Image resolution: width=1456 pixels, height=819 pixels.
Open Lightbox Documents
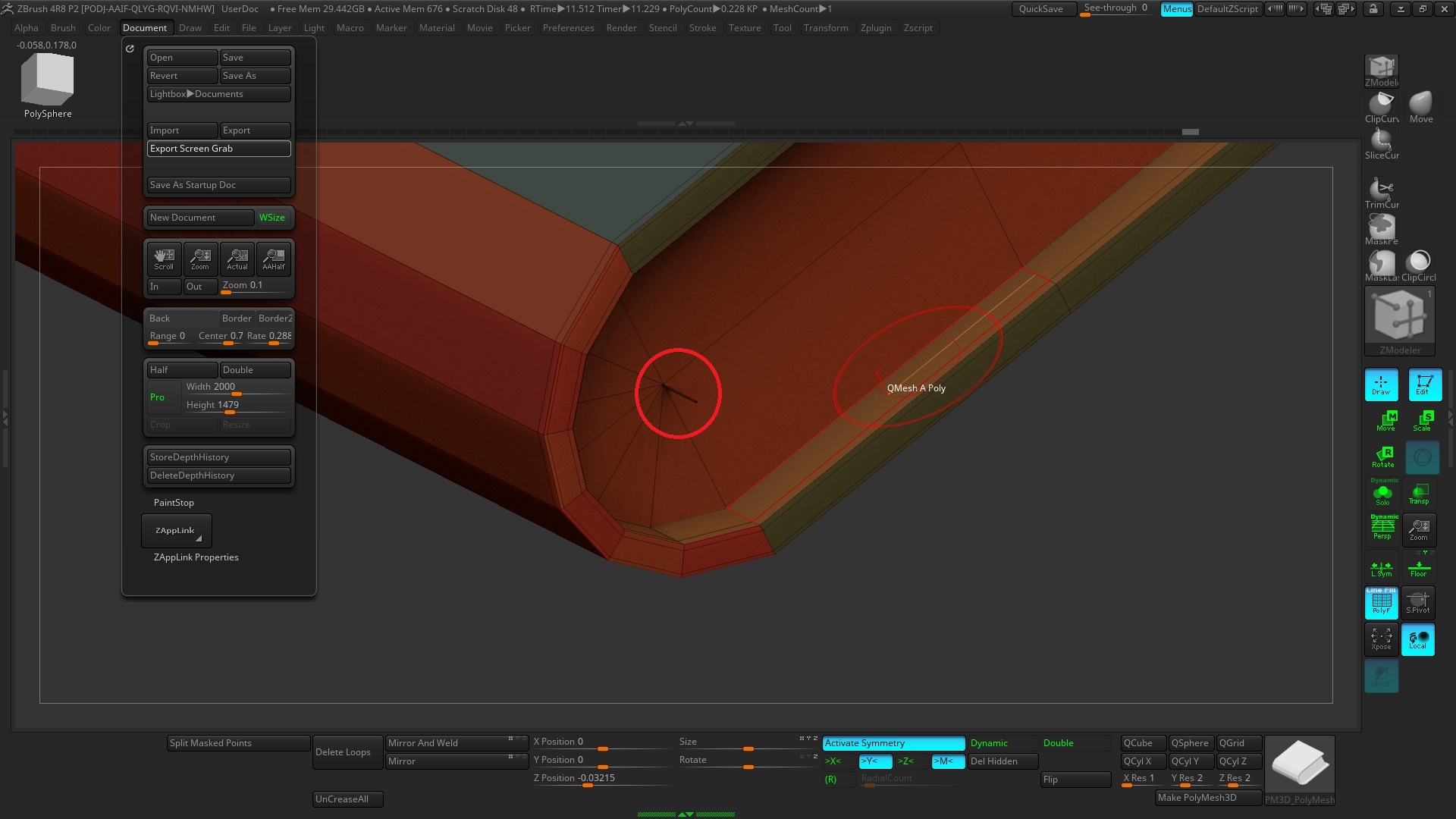click(x=218, y=94)
